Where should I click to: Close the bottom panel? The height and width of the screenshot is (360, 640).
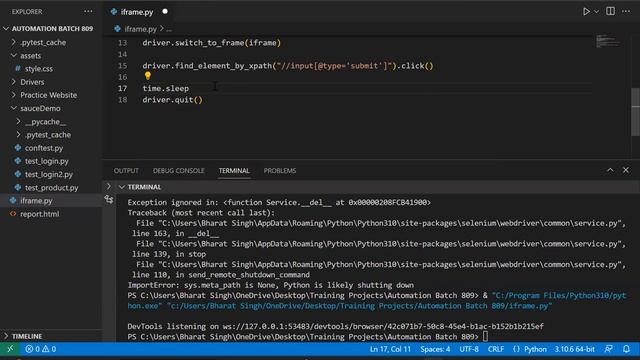626,170
